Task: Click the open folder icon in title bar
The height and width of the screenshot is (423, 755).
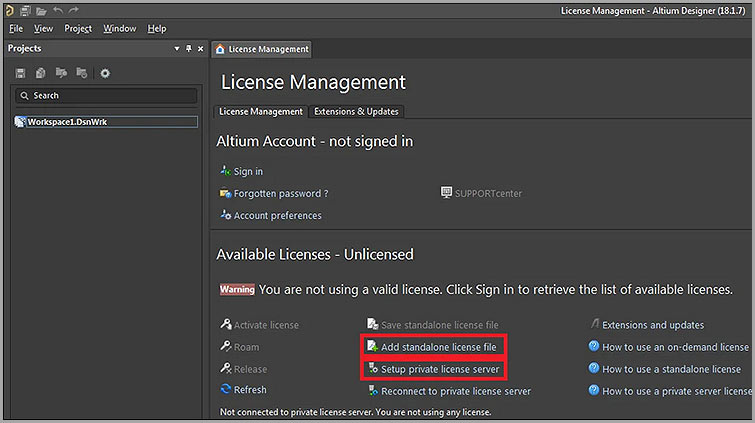Action: tap(41, 11)
